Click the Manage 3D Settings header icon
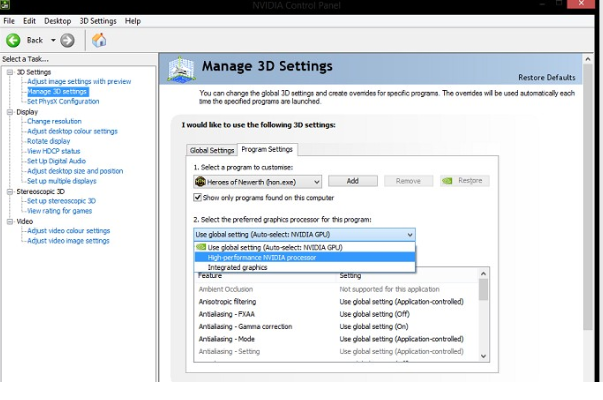The height and width of the screenshot is (400, 603). click(181, 70)
